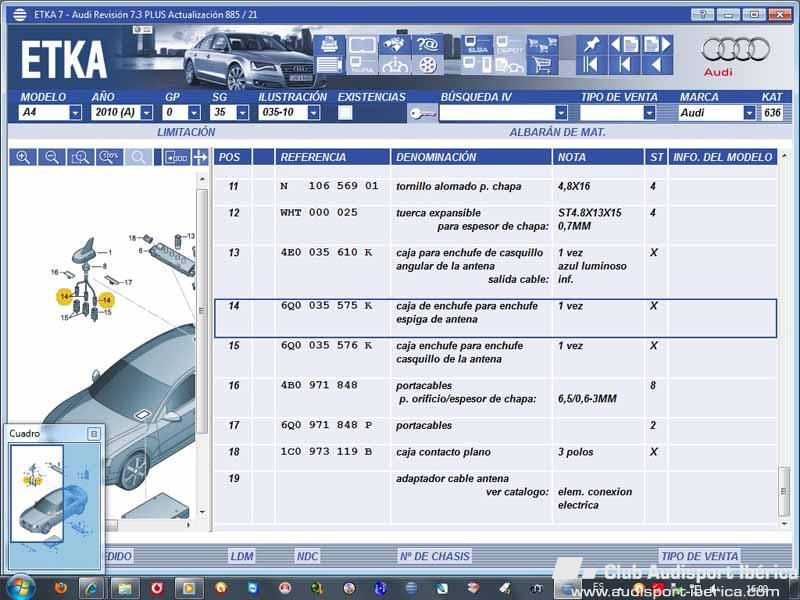Click the printer icon in ETKA toolbar
The height and width of the screenshot is (600, 800).
[x=329, y=45]
